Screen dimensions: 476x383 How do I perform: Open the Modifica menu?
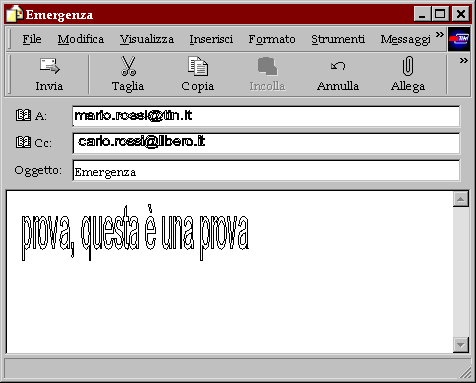pos(81,39)
